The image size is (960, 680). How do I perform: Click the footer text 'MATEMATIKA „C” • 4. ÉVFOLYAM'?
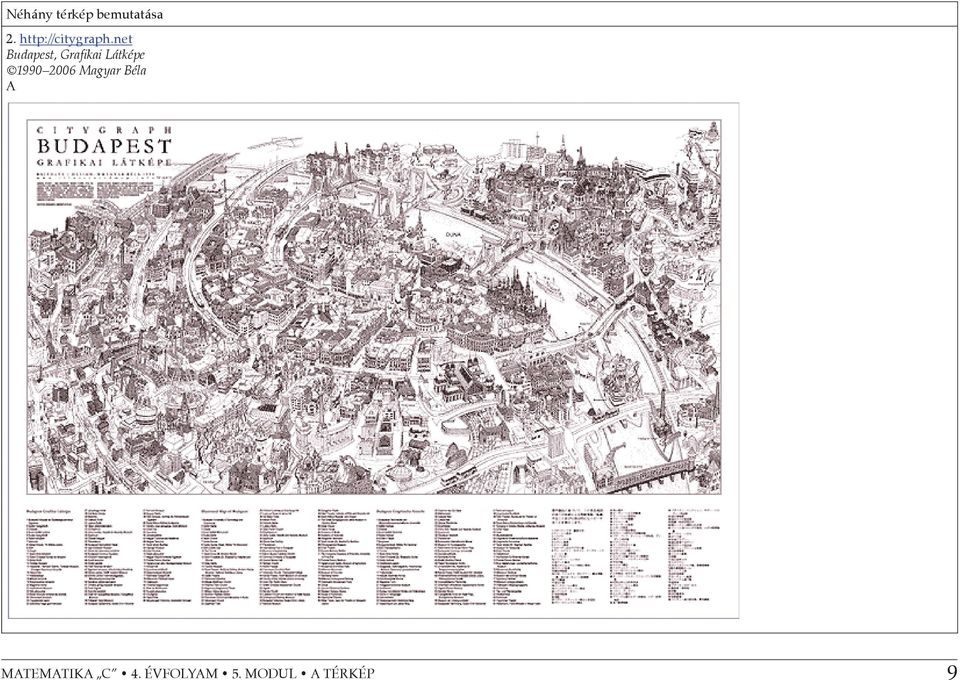tap(112, 673)
